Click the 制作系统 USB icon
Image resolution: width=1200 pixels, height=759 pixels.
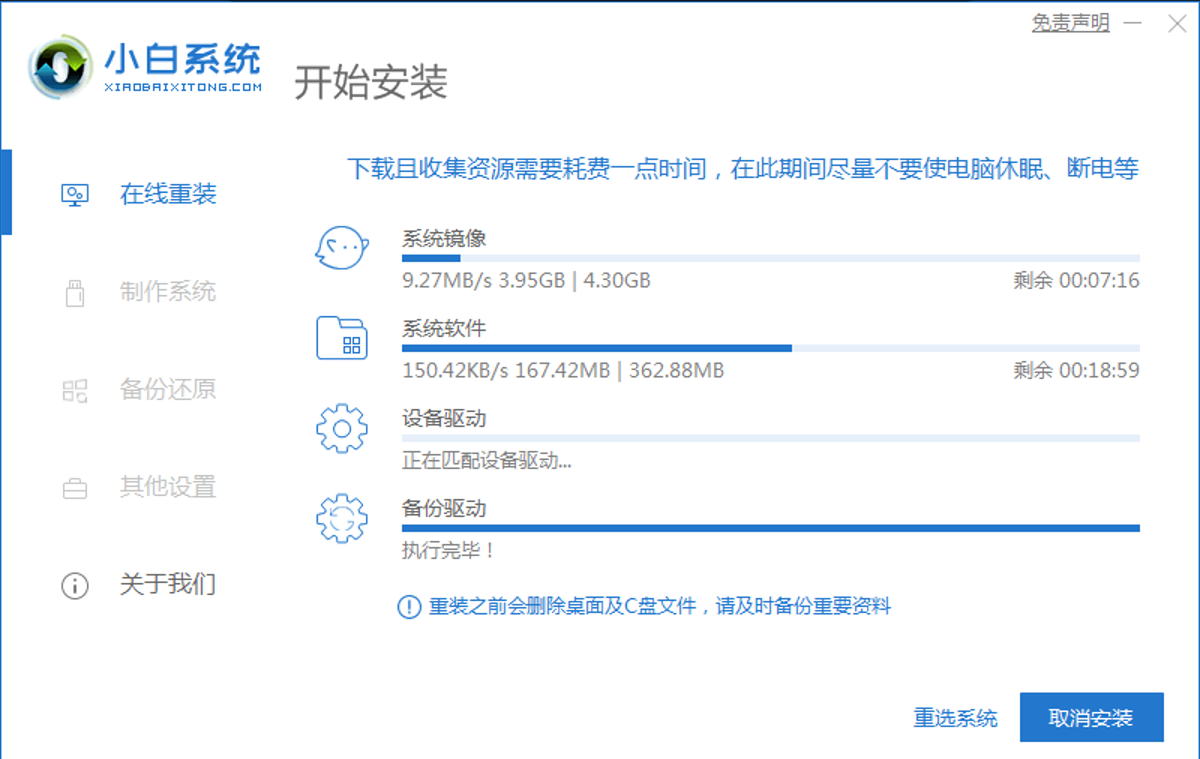tap(74, 292)
